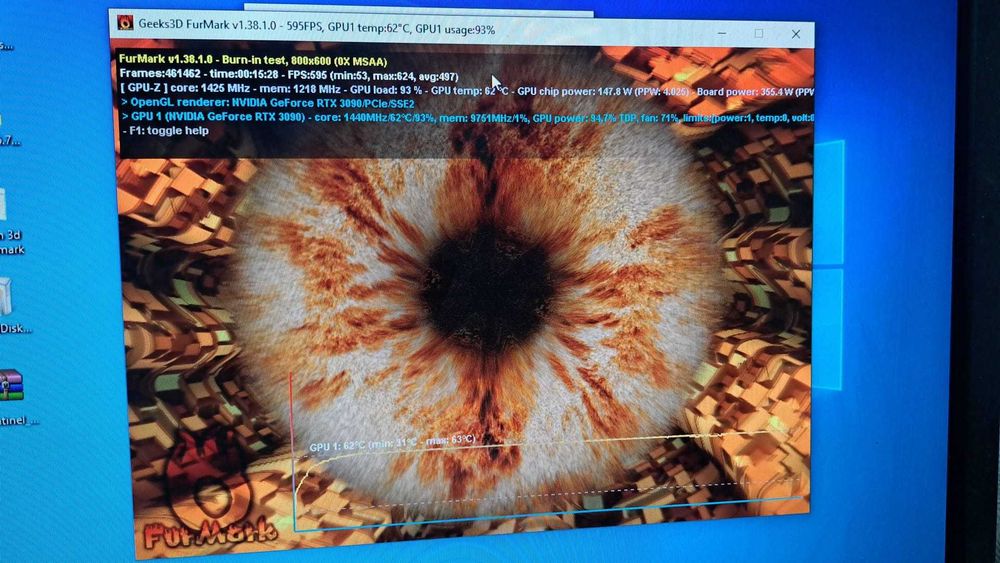Click the 'Frames:461462' statistics line

pos(289,75)
